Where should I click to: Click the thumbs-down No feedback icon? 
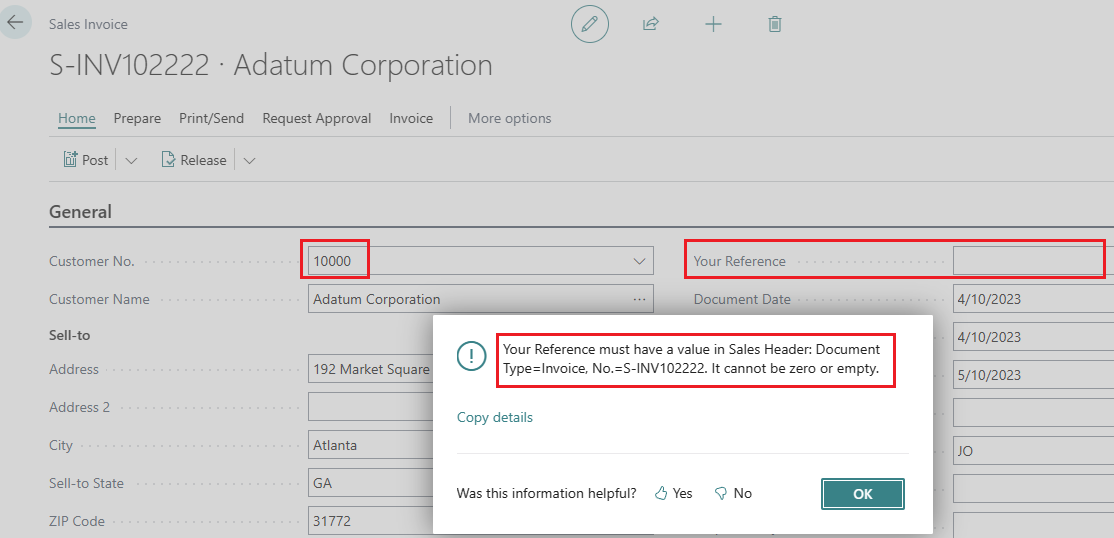(720, 493)
